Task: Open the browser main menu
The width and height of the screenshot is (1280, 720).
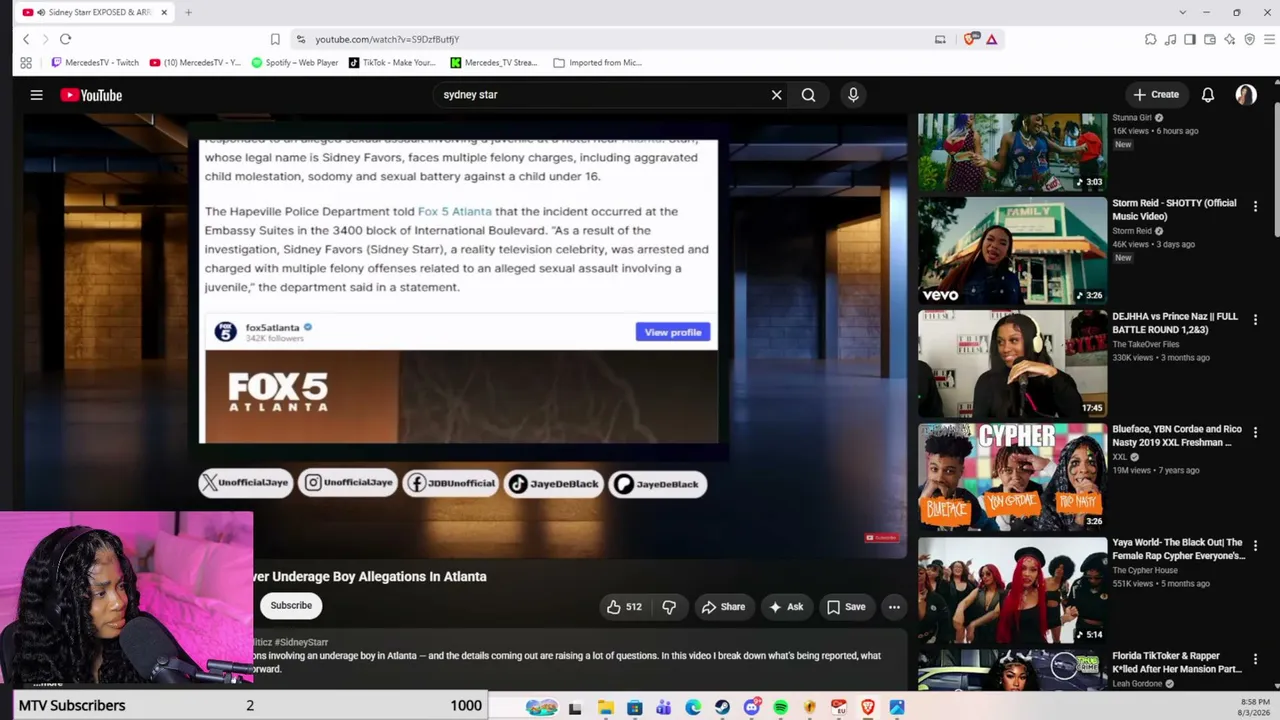Action: click(x=1269, y=39)
